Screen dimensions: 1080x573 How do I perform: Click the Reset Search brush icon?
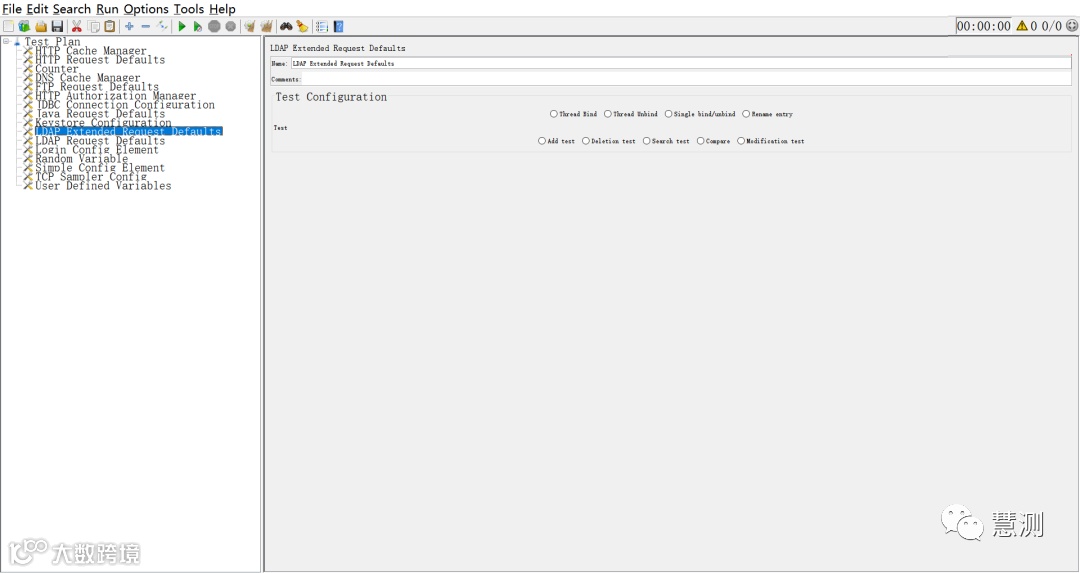(x=302, y=26)
